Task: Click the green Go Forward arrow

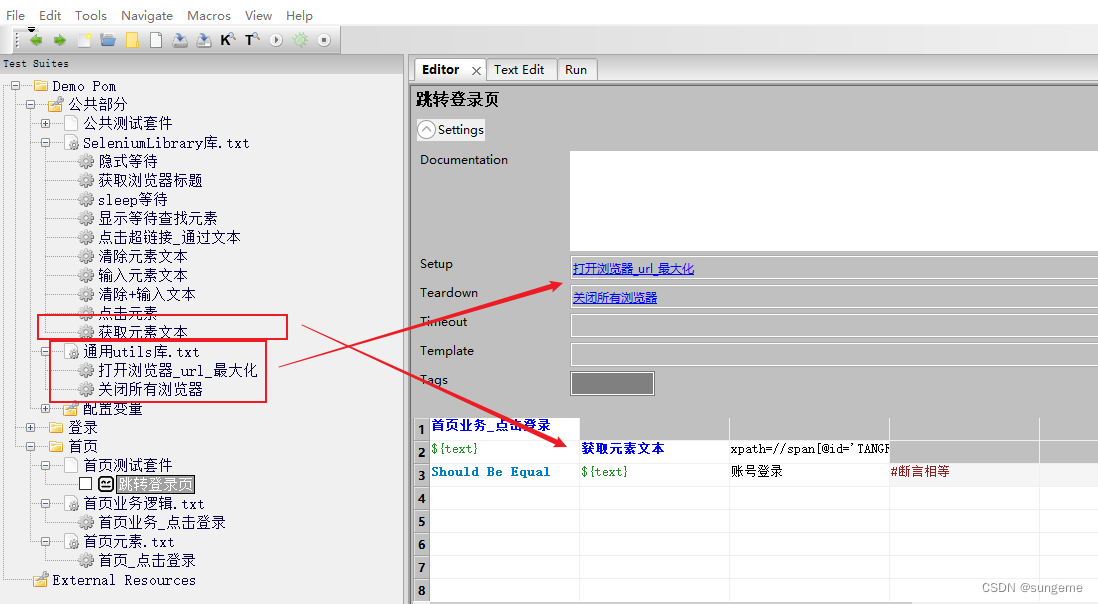Action: pos(60,41)
